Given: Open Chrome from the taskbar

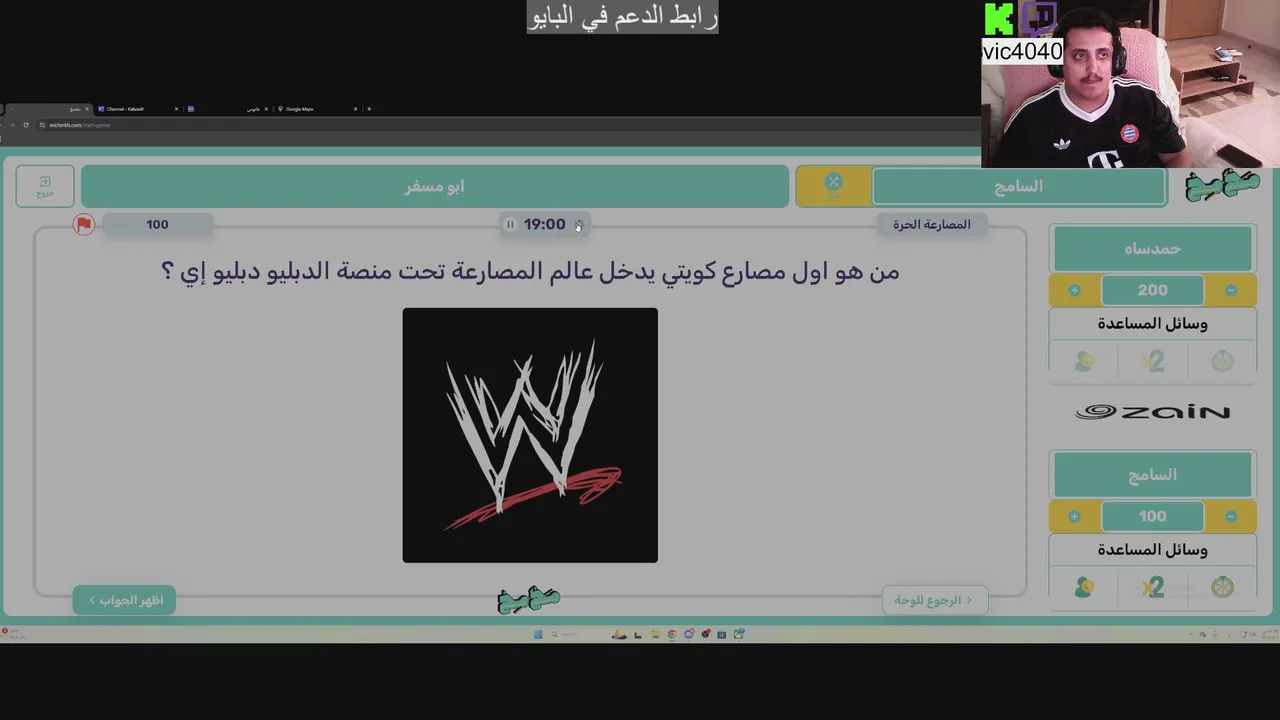Looking at the screenshot, I should (672, 634).
